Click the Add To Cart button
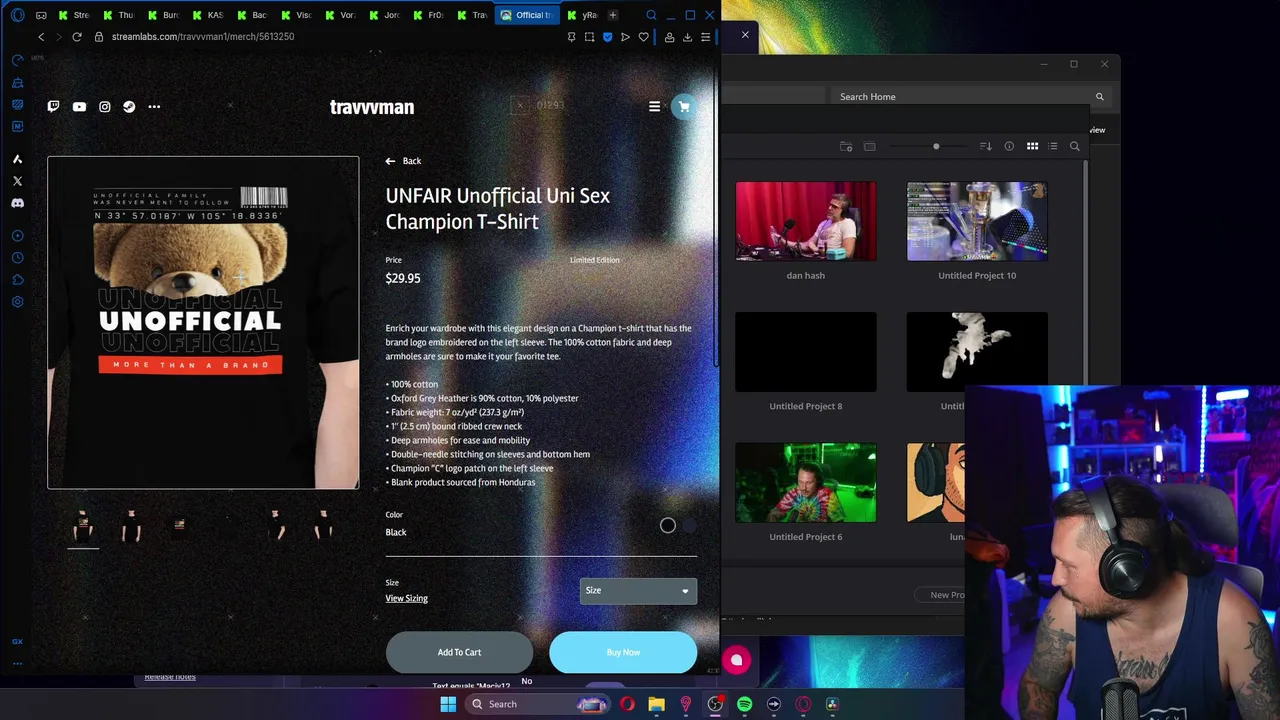The height and width of the screenshot is (720, 1280). (459, 652)
